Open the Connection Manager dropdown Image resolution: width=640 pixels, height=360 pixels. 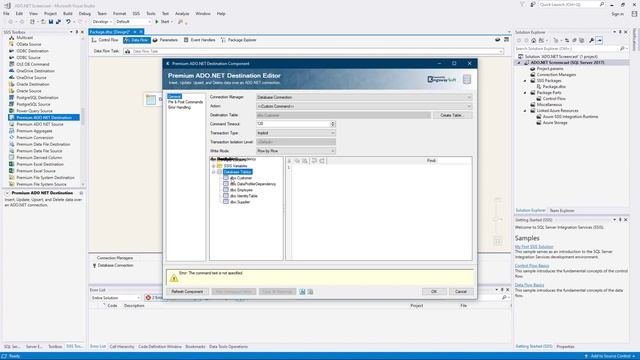coord(469,97)
